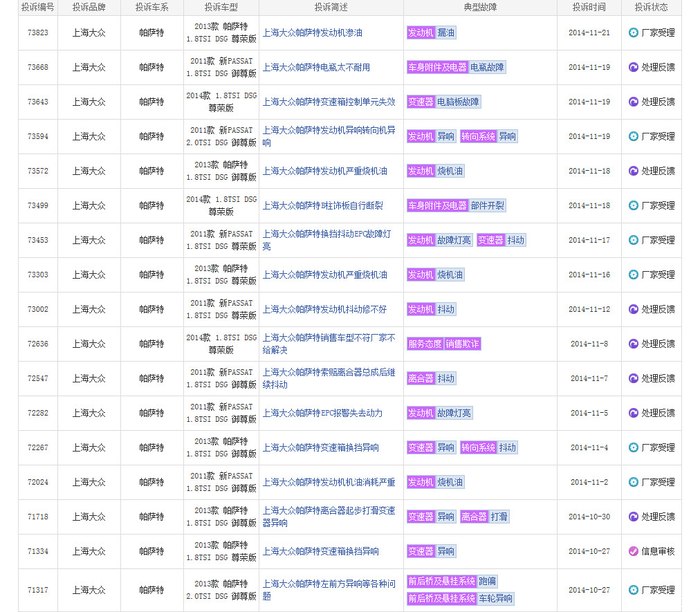Click the 处理反馈 status icon for complaint 73668
The image size is (700, 612).
[x=633, y=68]
